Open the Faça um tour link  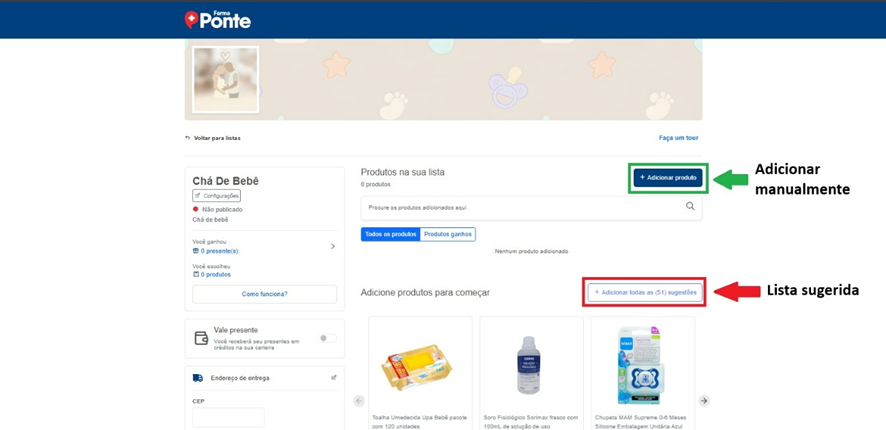pyautogui.click(x=678, y=138)
